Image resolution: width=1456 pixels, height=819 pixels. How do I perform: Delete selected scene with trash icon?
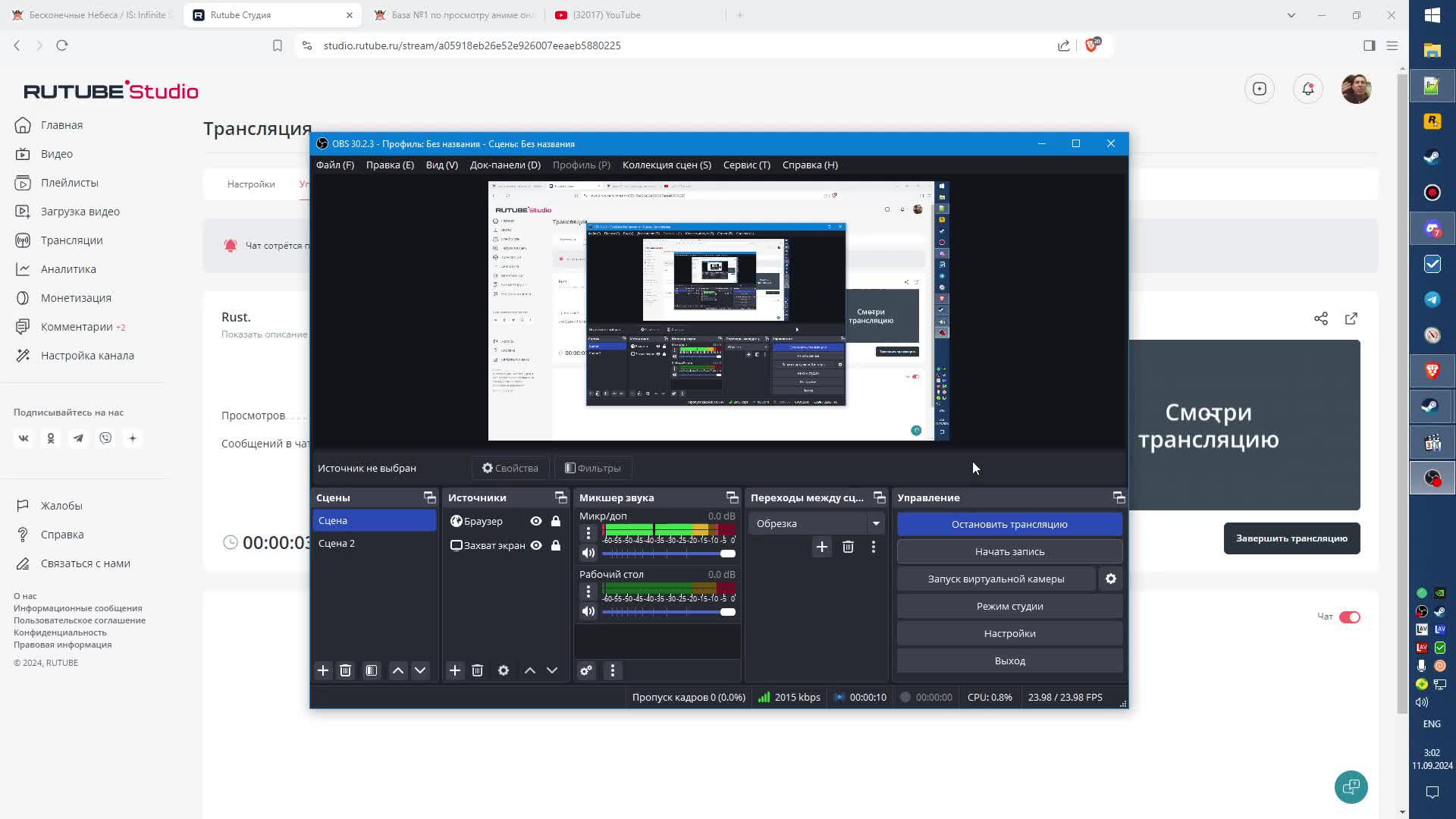(x=345, y=670)
